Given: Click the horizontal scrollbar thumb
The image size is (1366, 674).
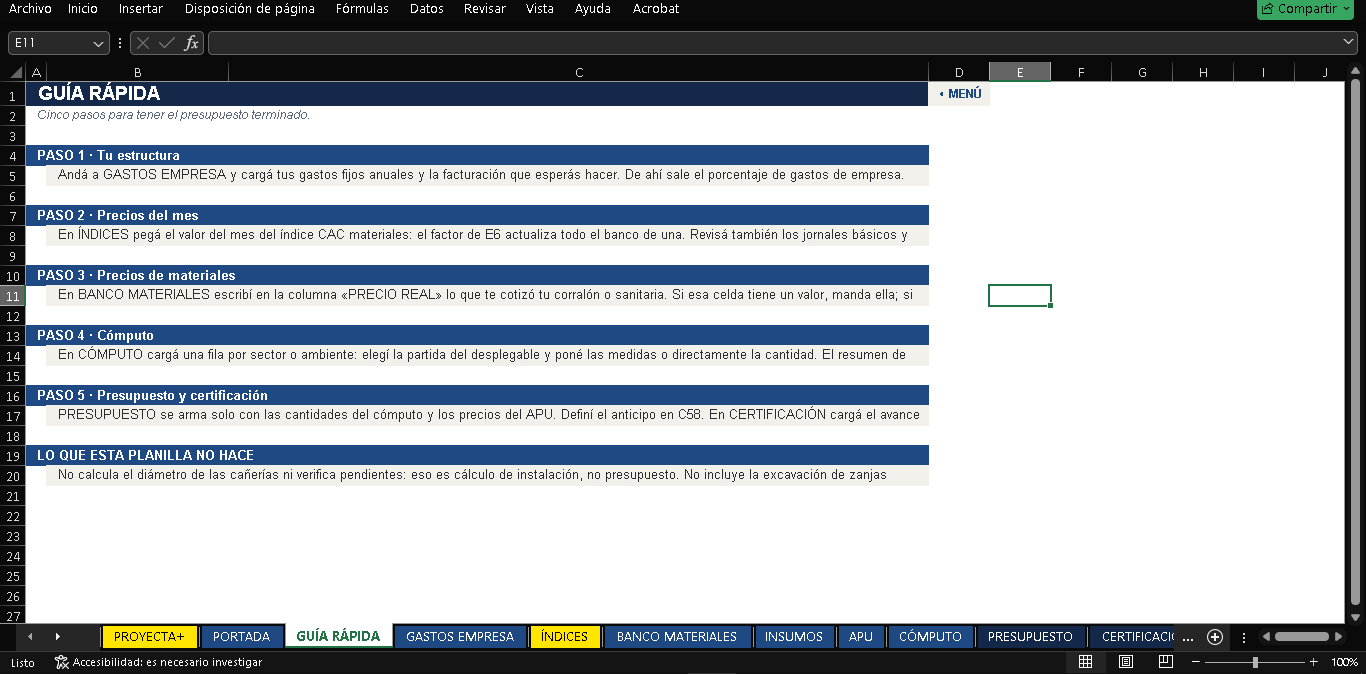Looking at the screenshot, I should click(x=1301, y=637).
